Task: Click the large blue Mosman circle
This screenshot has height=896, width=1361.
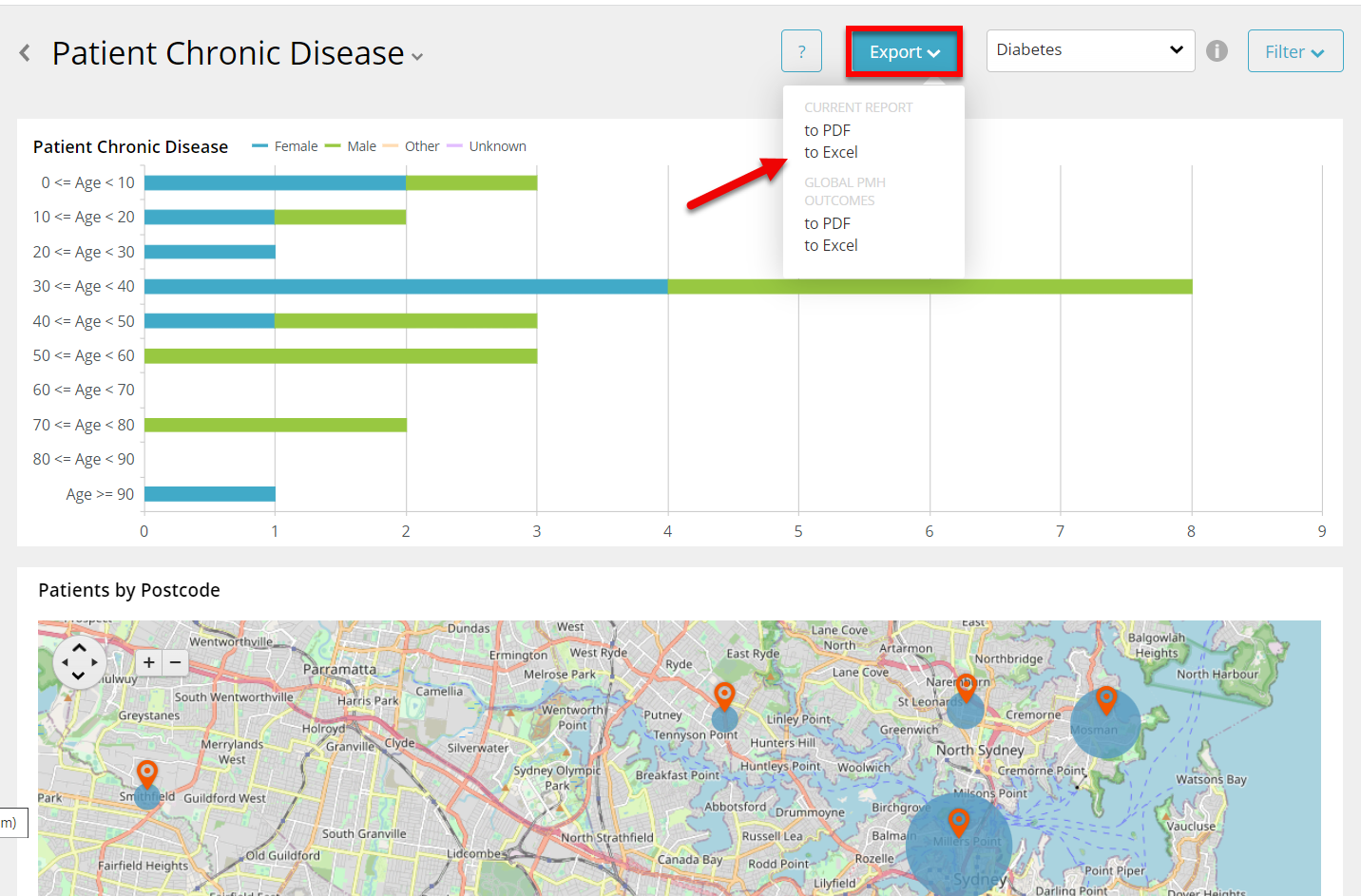Action: tap(1105, 725)
